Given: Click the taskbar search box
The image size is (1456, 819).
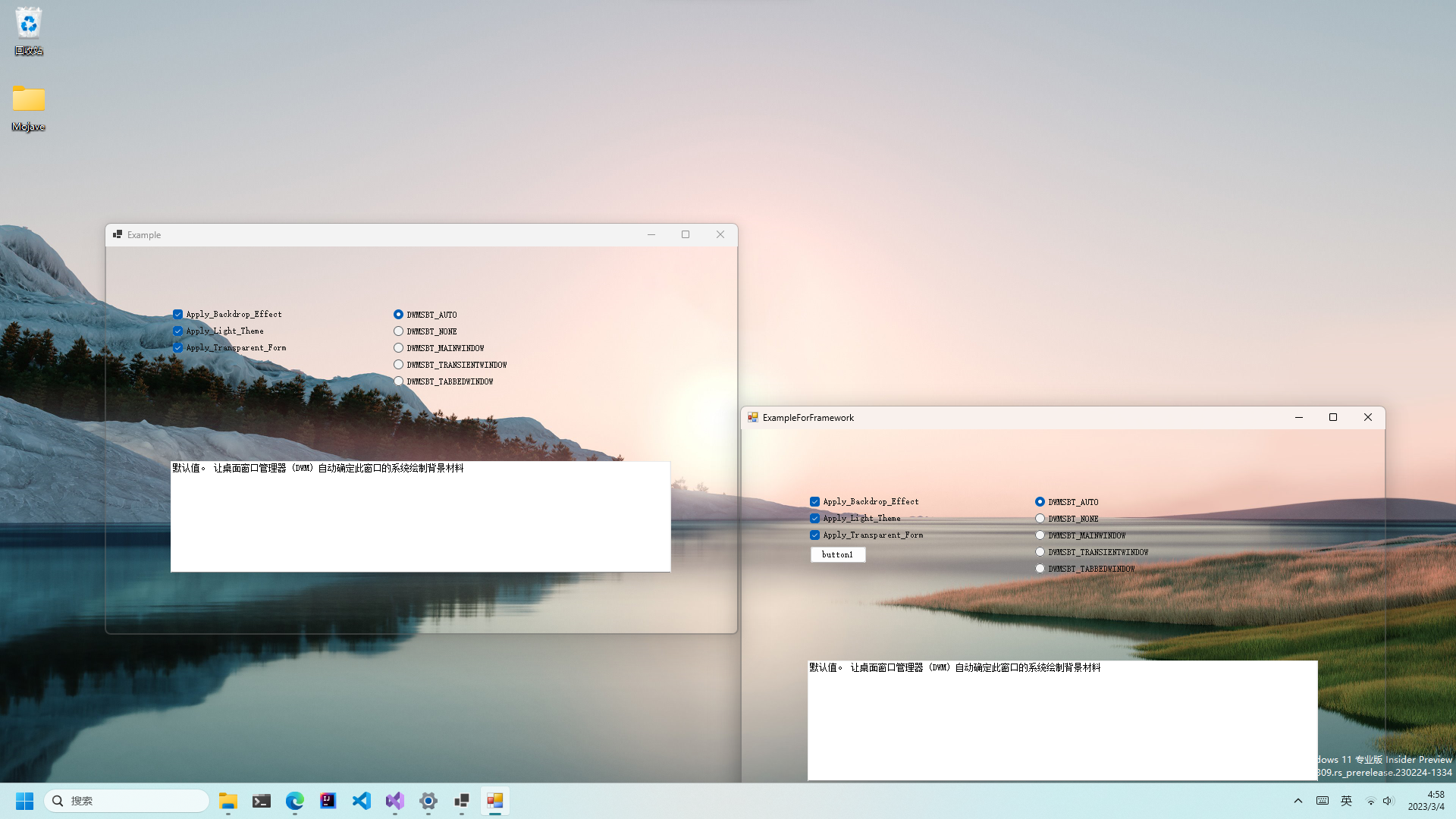Looking at the screenshot, I should pyautogui.click(x=127, y=801).
